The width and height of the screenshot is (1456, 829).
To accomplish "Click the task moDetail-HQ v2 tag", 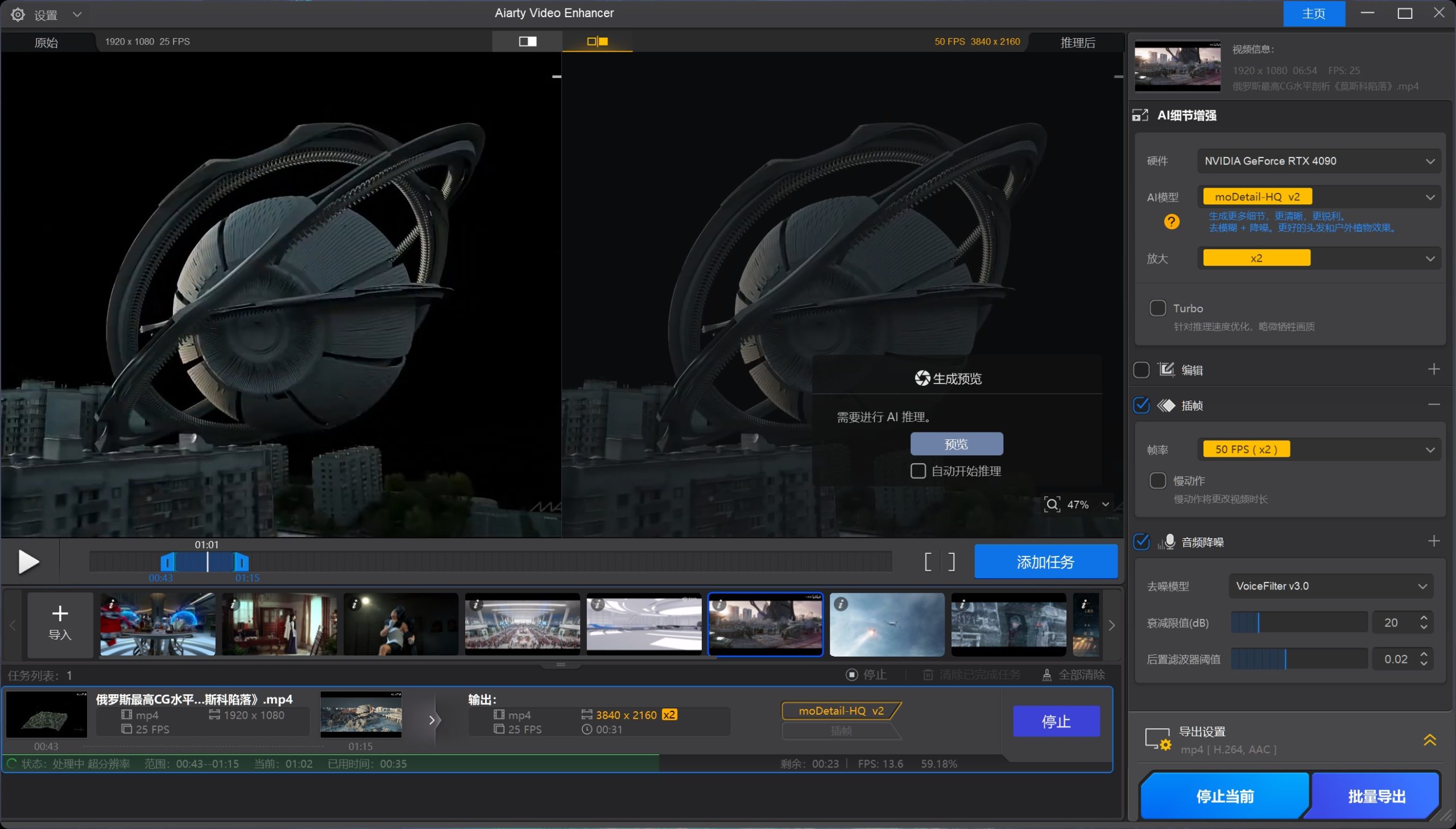I will click(841, 711).
